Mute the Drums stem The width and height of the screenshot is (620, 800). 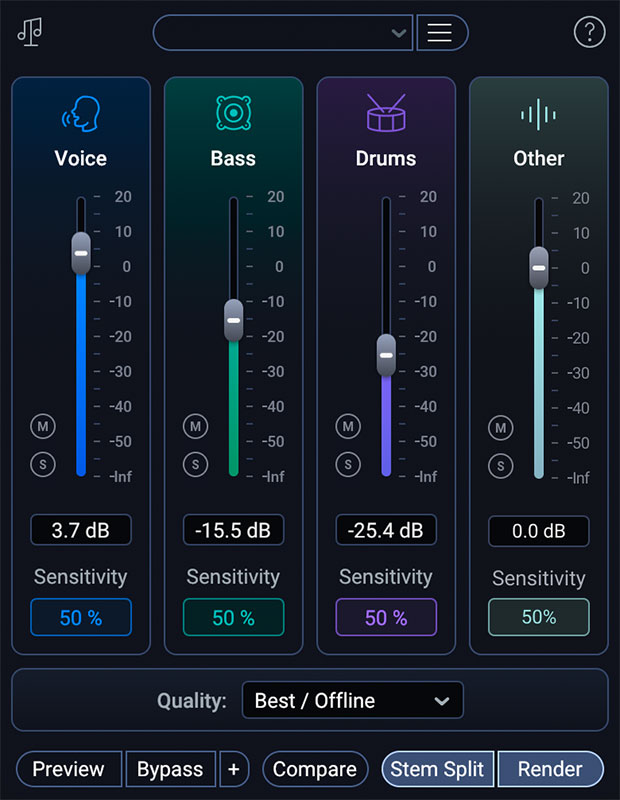(348, 427)
